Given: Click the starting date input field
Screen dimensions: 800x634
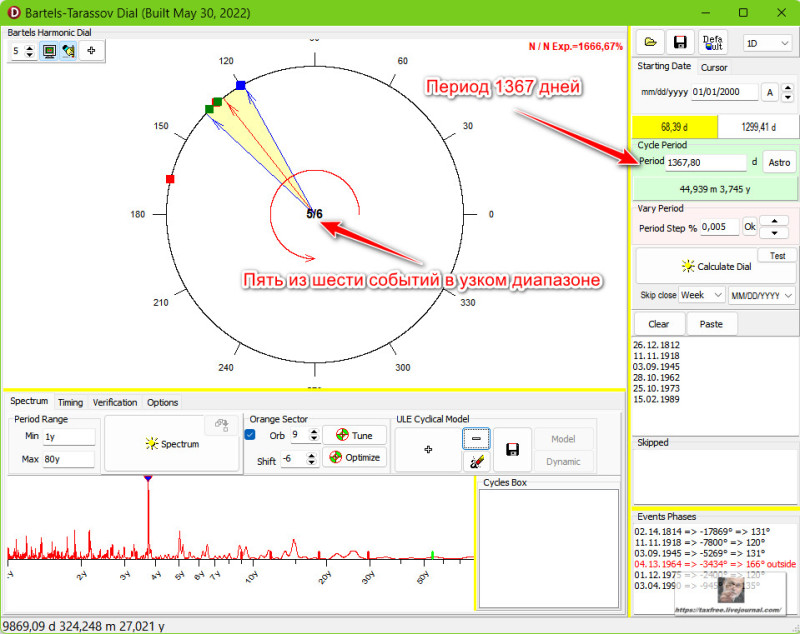Looking at the screenshot, I should tap(724, 92).
